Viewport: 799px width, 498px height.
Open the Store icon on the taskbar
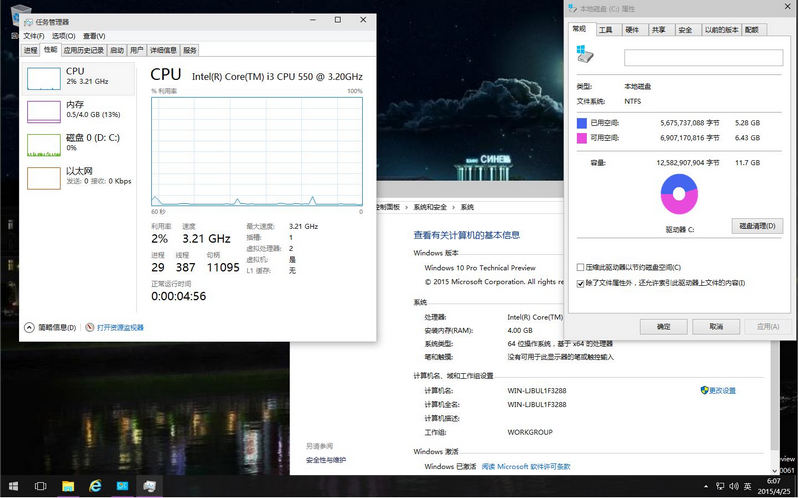(x=122, y=486)
